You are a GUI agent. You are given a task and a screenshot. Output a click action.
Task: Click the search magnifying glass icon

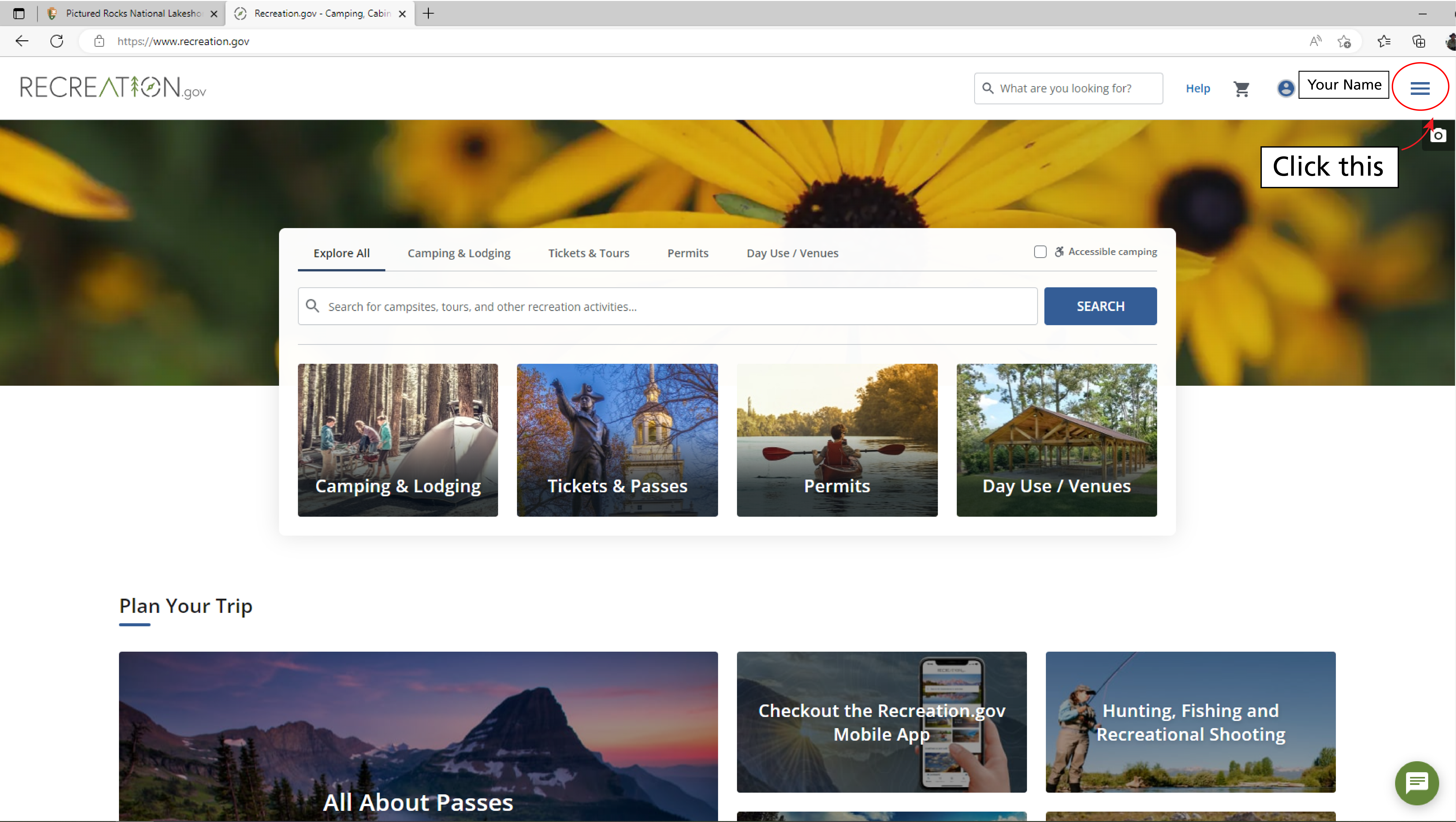pyautogui.click(x=988, y=88)
